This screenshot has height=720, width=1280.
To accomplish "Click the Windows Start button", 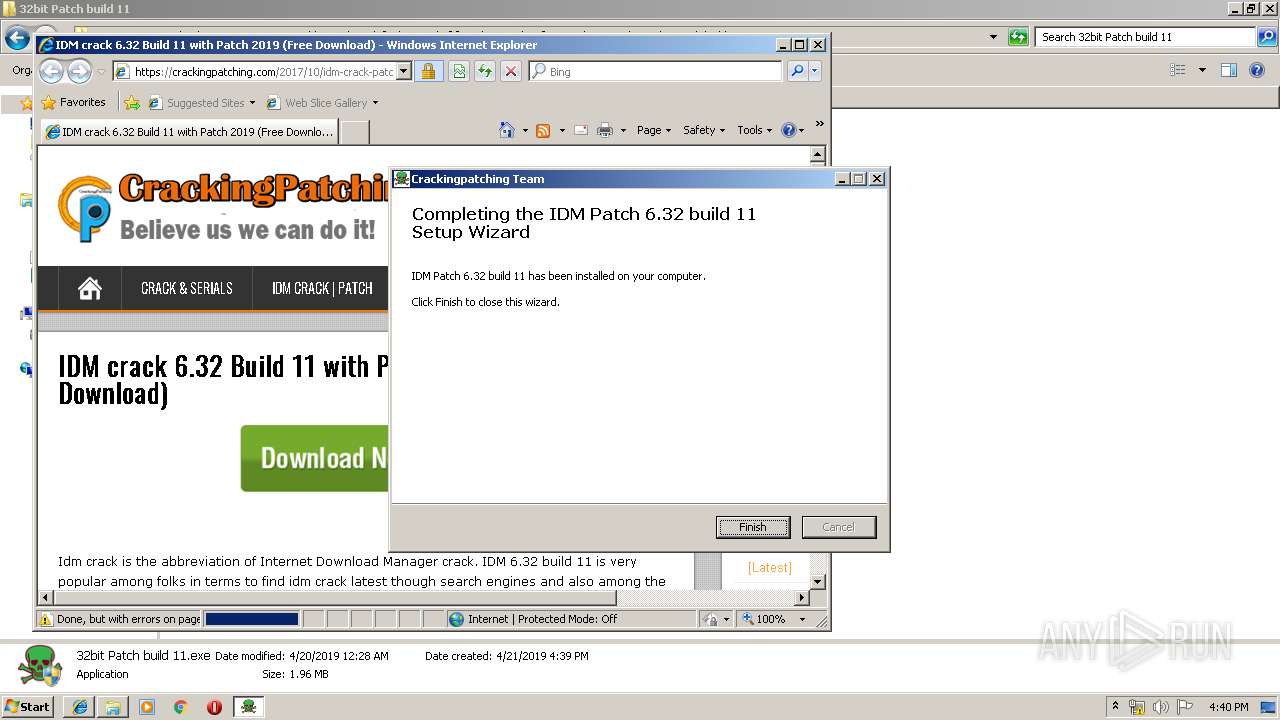I will click(x=27, y=706).
